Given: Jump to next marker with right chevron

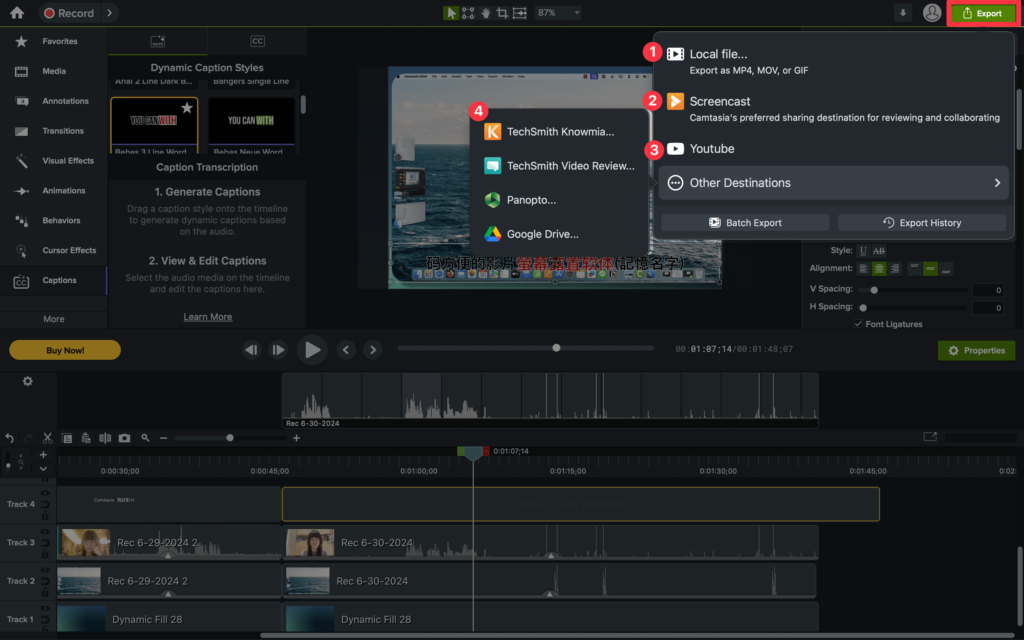Looking at the screenshot, I should coord(373,350).
